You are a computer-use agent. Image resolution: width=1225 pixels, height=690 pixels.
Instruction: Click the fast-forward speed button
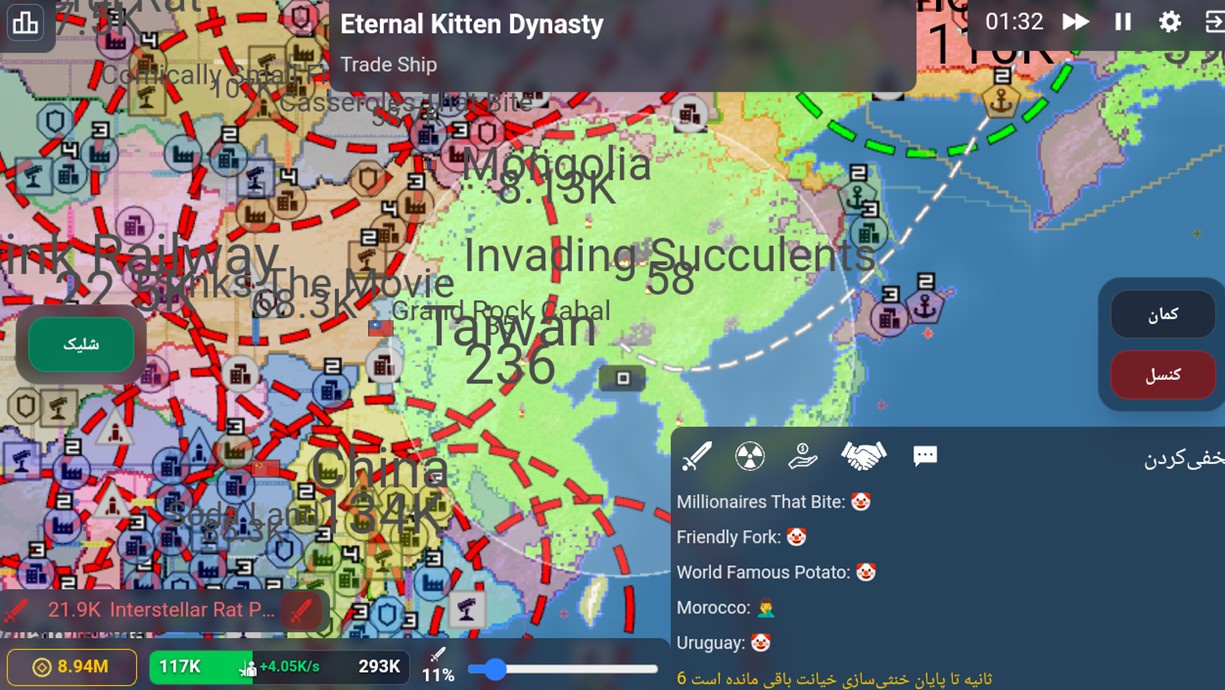[x=1075, y=22]
